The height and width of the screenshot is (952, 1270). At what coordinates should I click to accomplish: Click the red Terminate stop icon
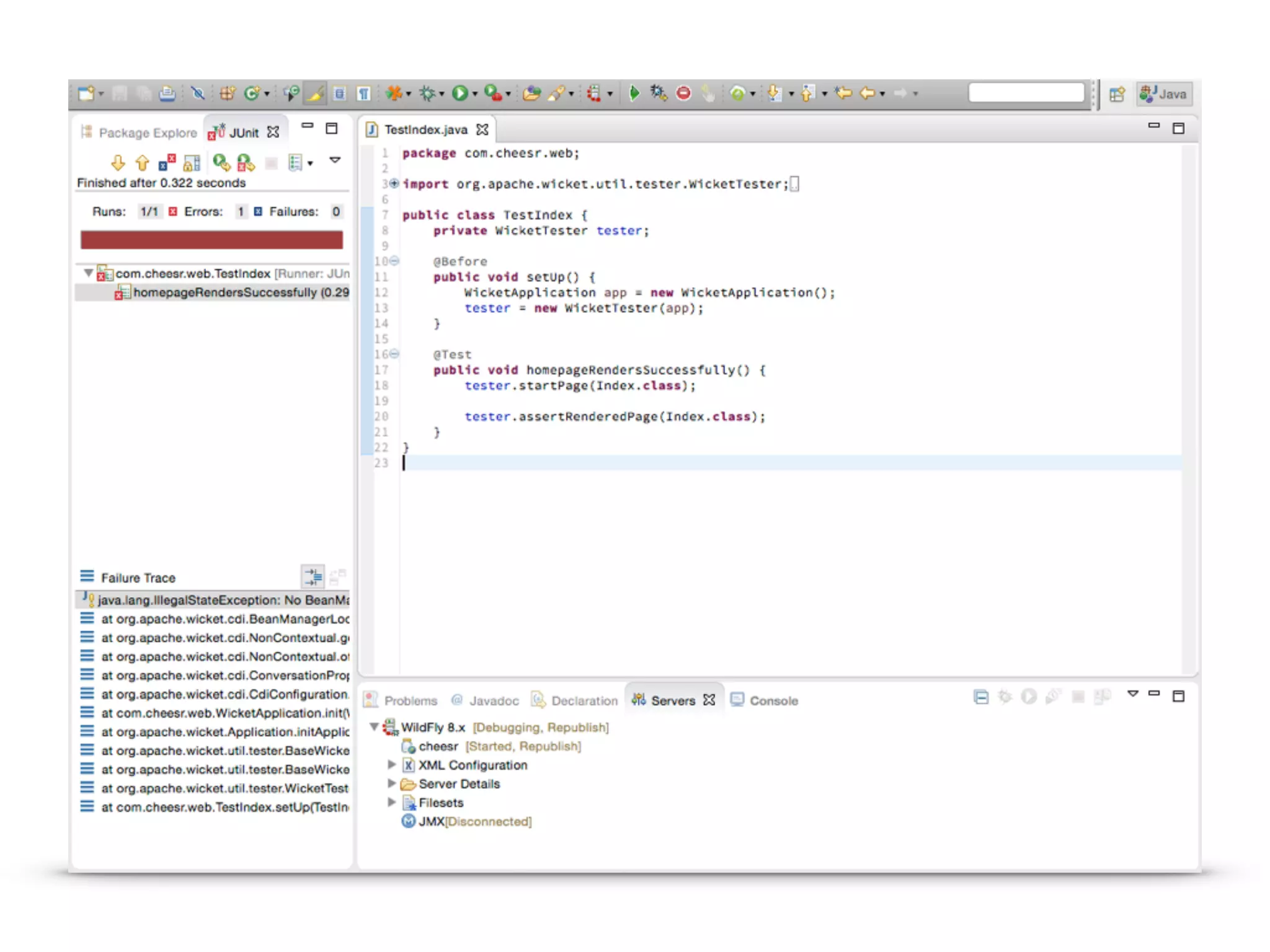tap(683, 94)
